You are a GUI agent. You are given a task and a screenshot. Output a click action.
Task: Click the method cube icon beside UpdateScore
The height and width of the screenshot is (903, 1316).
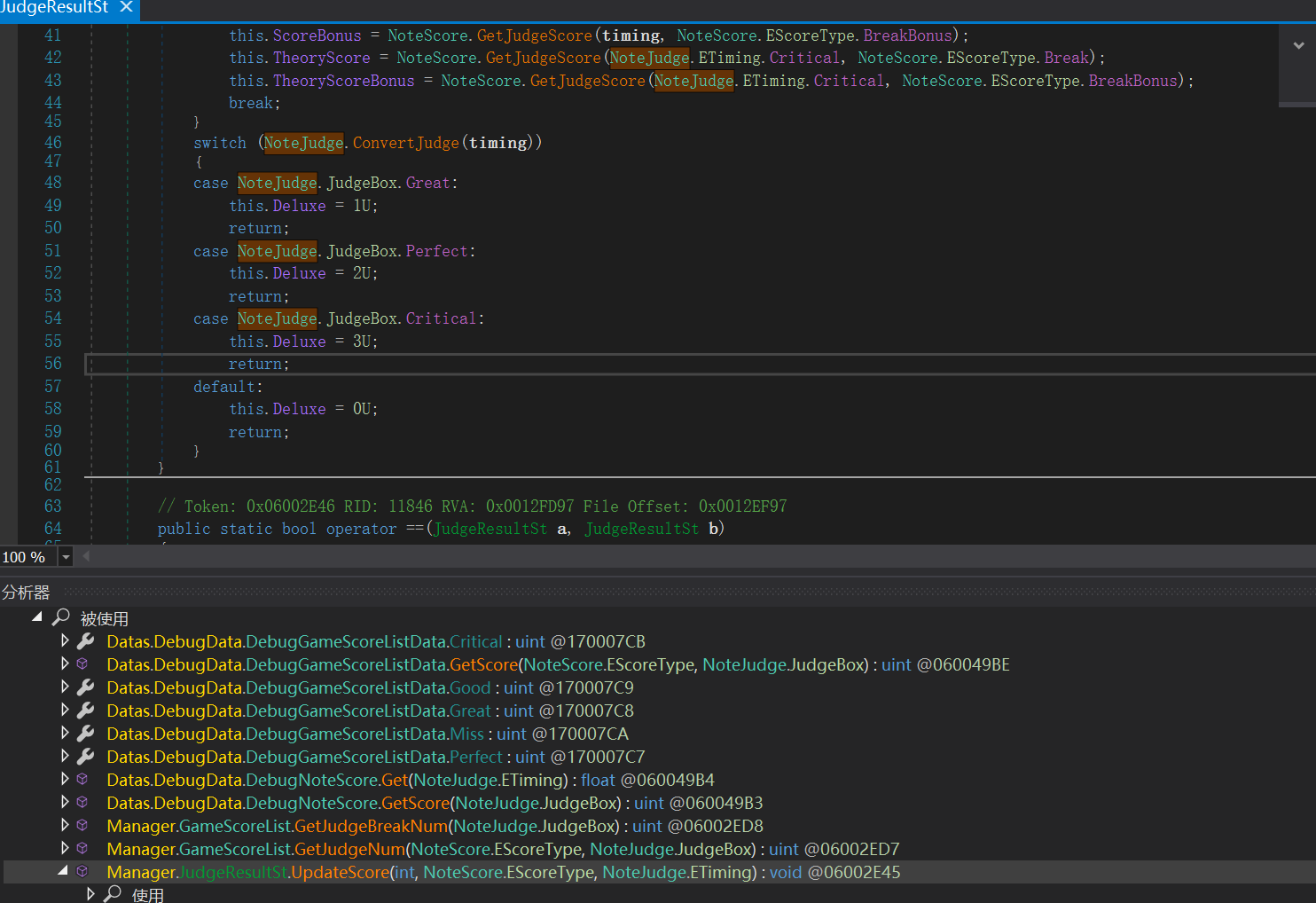click(82, 871)
